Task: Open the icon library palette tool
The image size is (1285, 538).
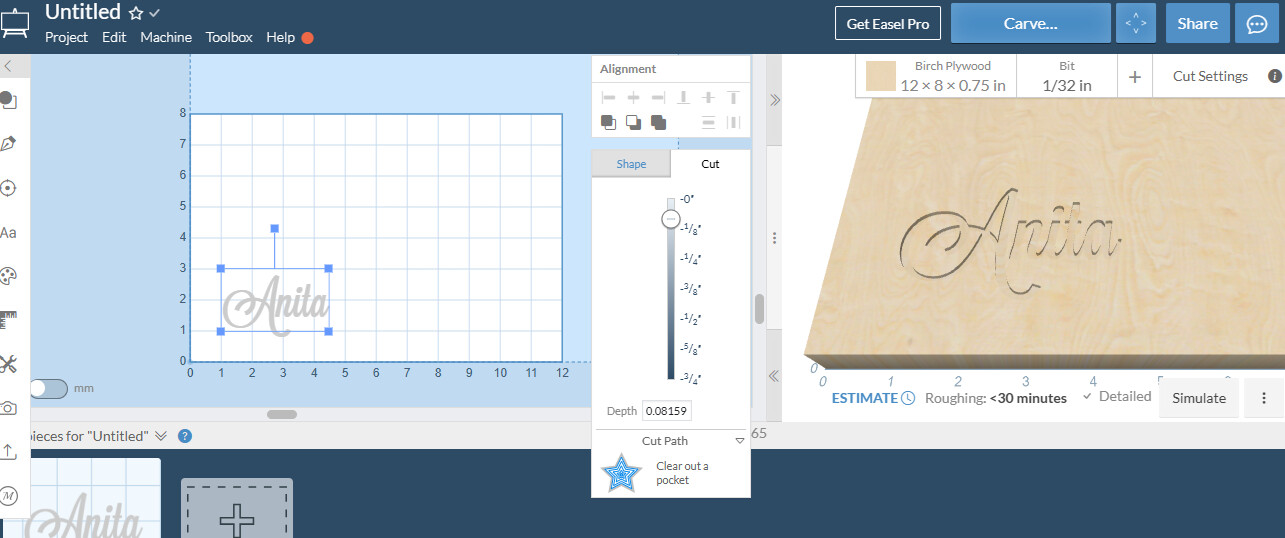Action: tap(8, 276)
